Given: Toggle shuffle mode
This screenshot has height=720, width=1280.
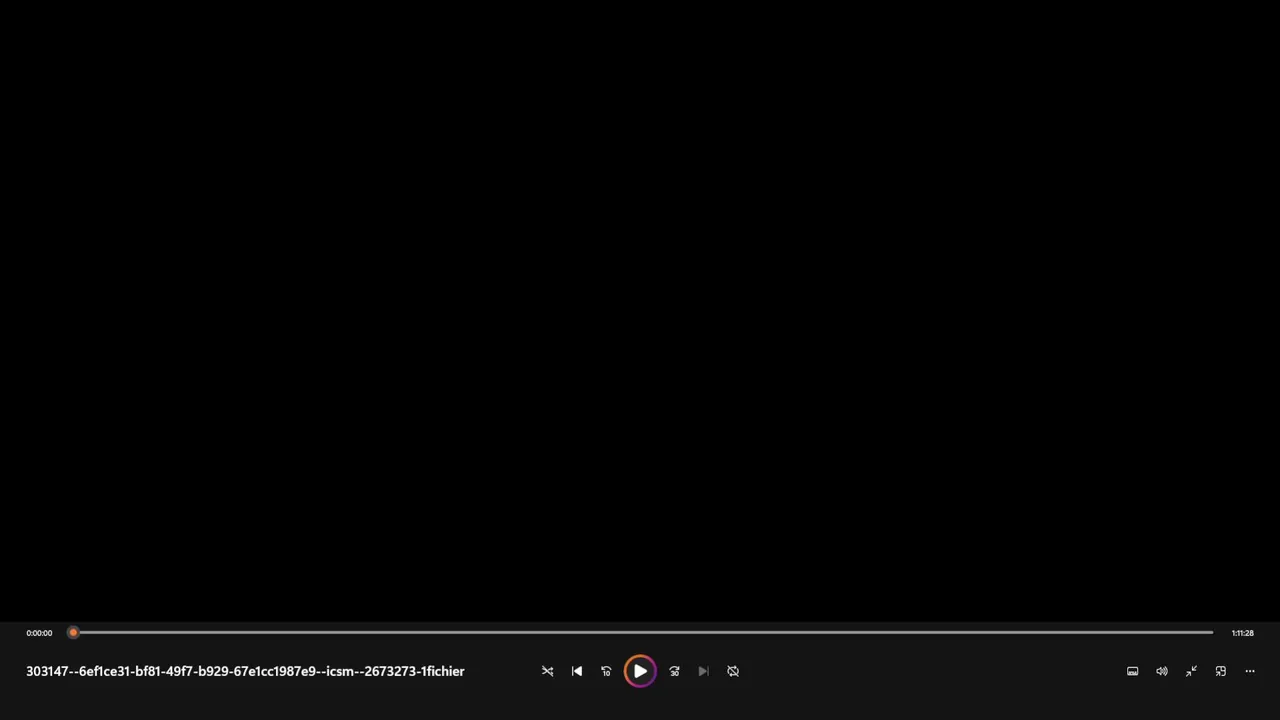Looking at the screenshot, I should (x=547, y=671).
